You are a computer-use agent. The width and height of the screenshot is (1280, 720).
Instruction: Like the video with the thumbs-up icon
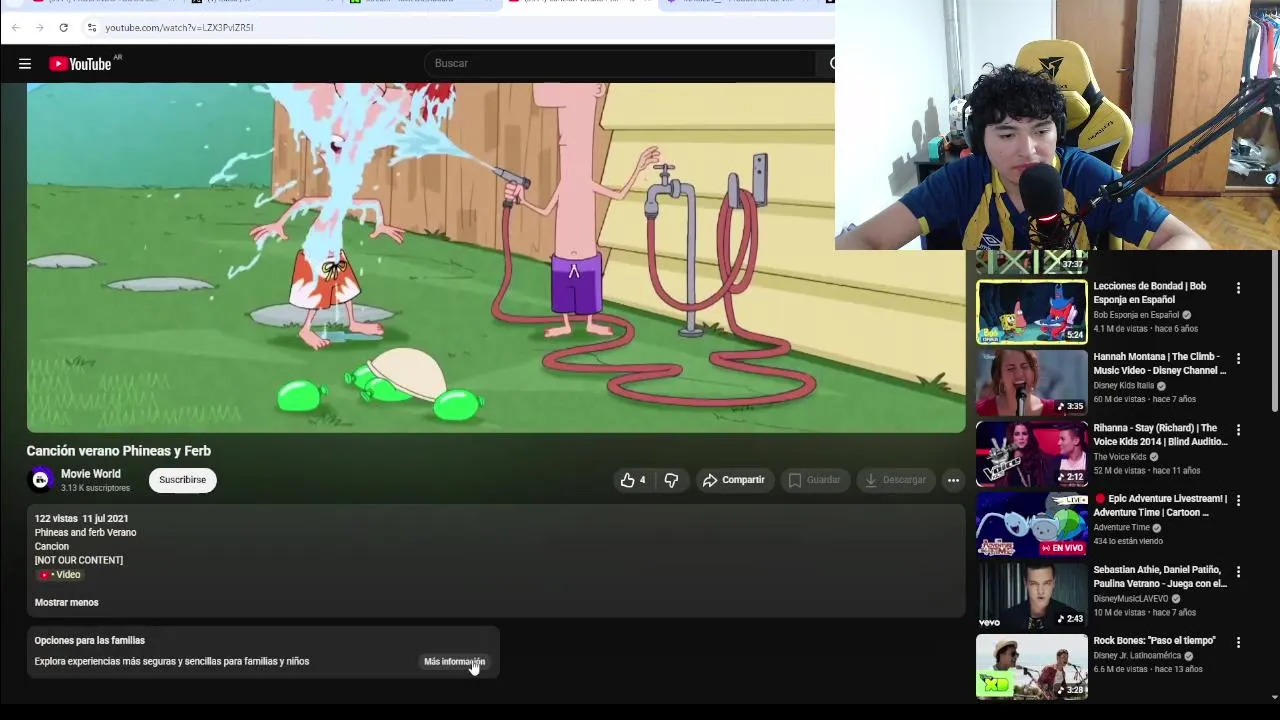[x=633, y=480]
